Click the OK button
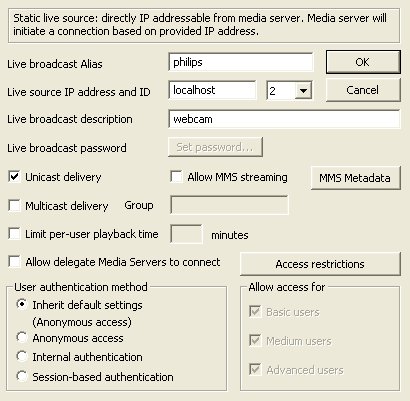 coord(363,62)
